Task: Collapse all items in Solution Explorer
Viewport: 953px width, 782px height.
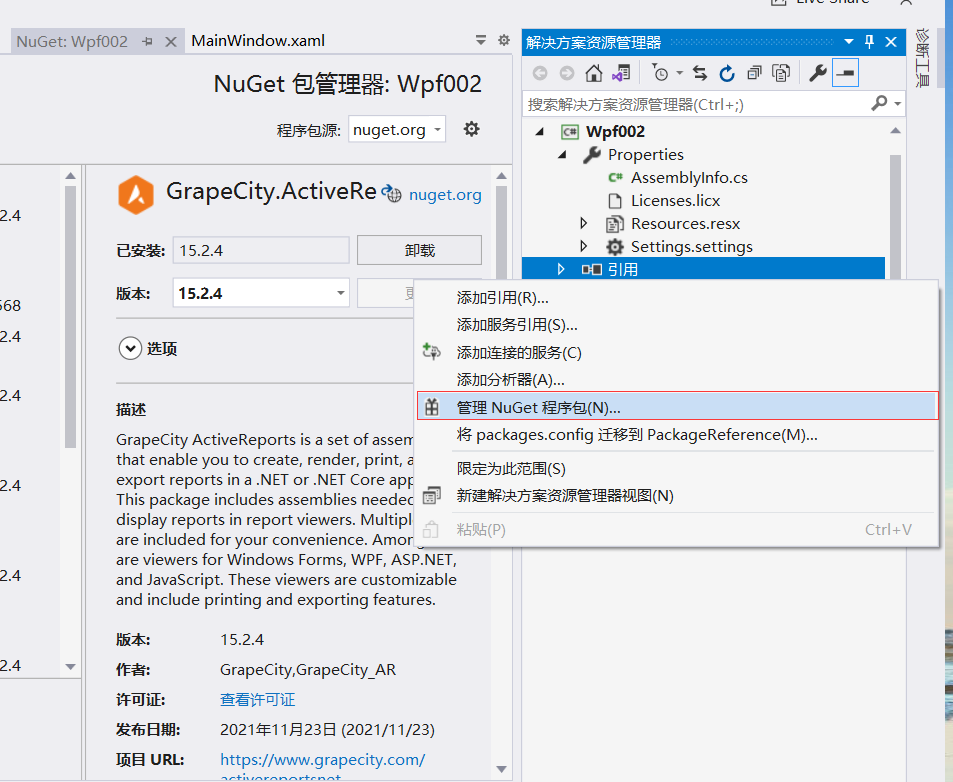Action: (x=754, y=74)
